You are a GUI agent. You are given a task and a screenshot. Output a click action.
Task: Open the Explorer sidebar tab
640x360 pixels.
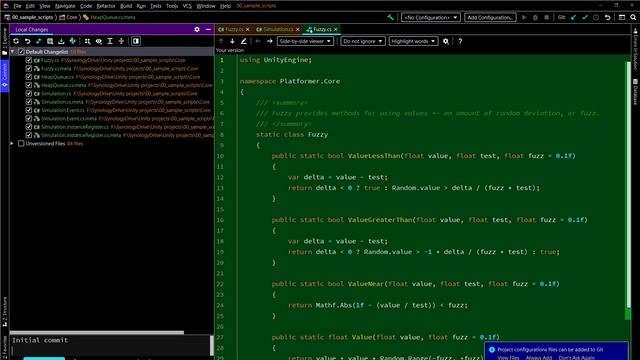pyautogui.click(x=4, y=42)
